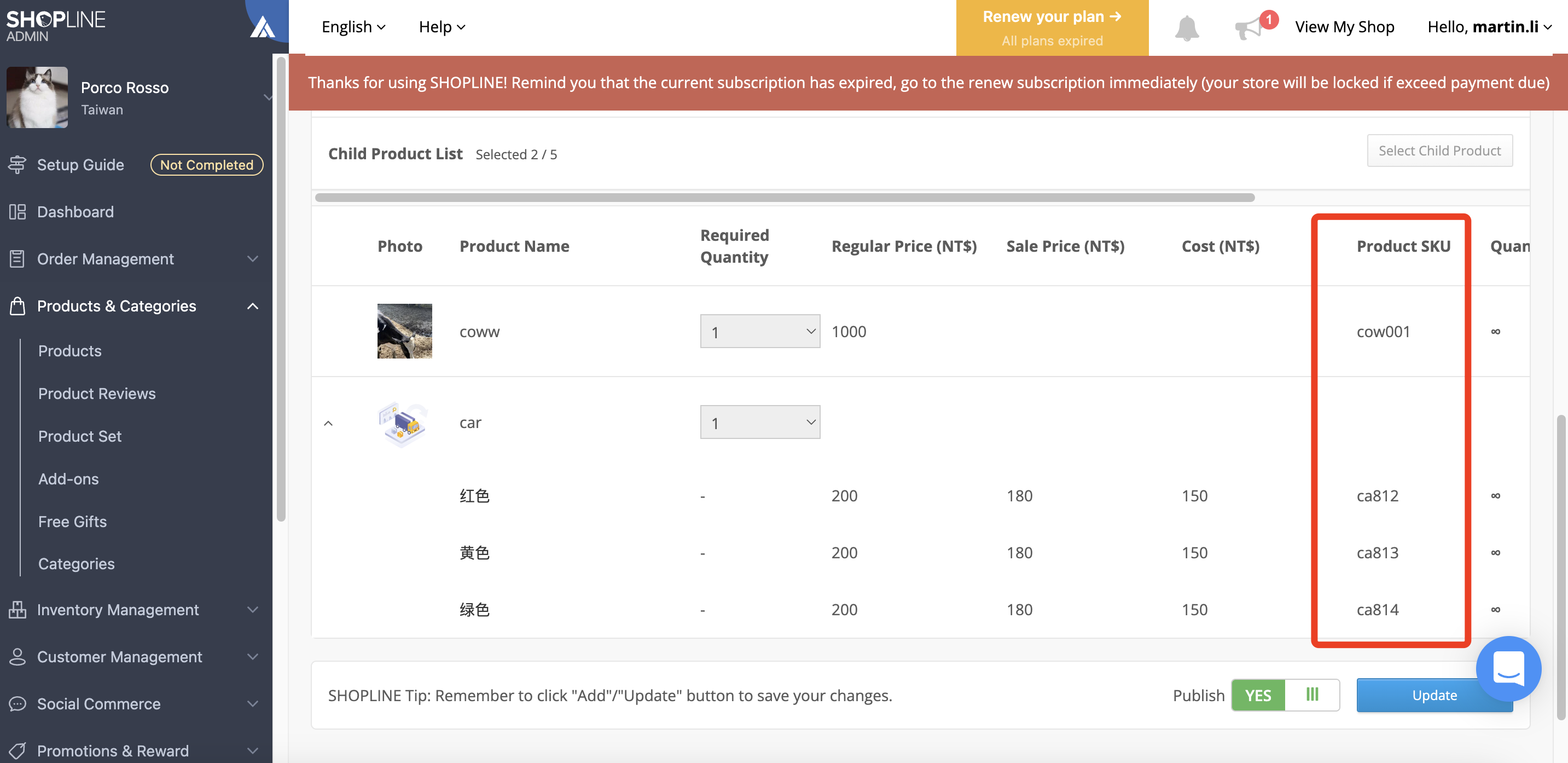Image resolution: width=1568 pixels, height=763 pixels.
Task: Click the Porco Rosso cat avatar
Action: [37, 97]
